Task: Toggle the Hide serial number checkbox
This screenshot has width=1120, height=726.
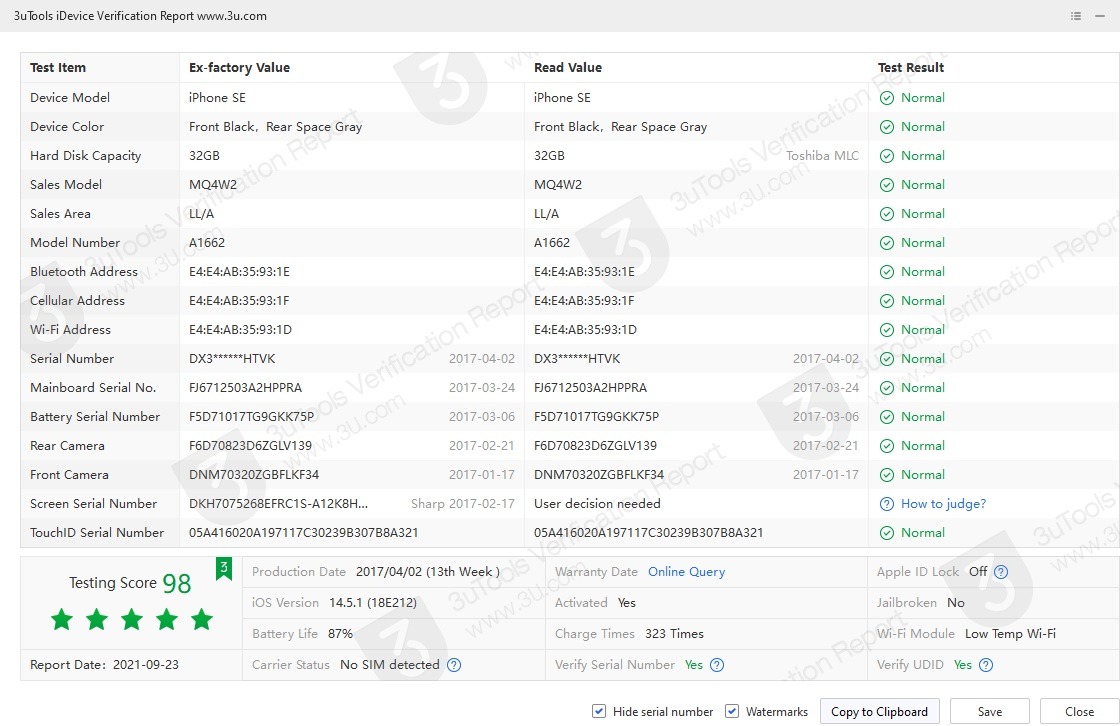Action: pos(599,711)
